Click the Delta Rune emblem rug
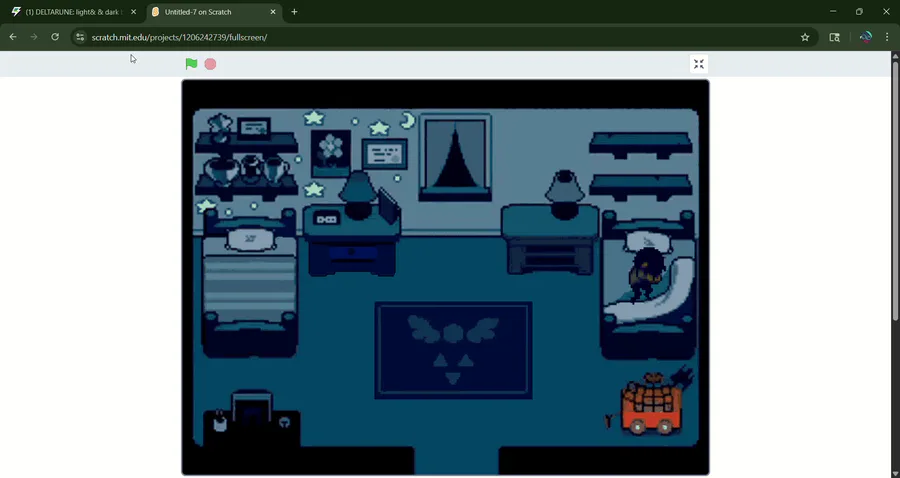 click(x=453, y=350)
